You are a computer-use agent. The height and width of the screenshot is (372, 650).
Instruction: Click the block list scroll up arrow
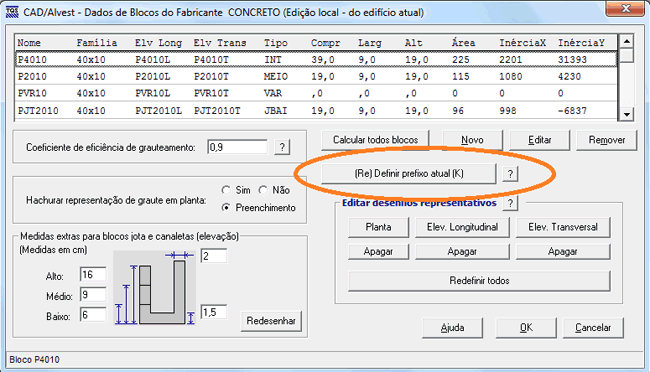[626, 41]
